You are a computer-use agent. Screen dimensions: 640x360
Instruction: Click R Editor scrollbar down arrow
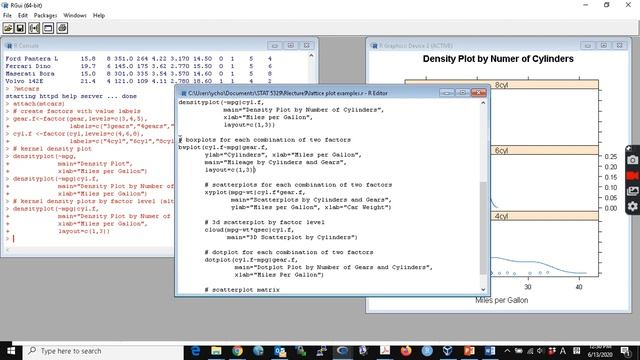coord(483,289)
